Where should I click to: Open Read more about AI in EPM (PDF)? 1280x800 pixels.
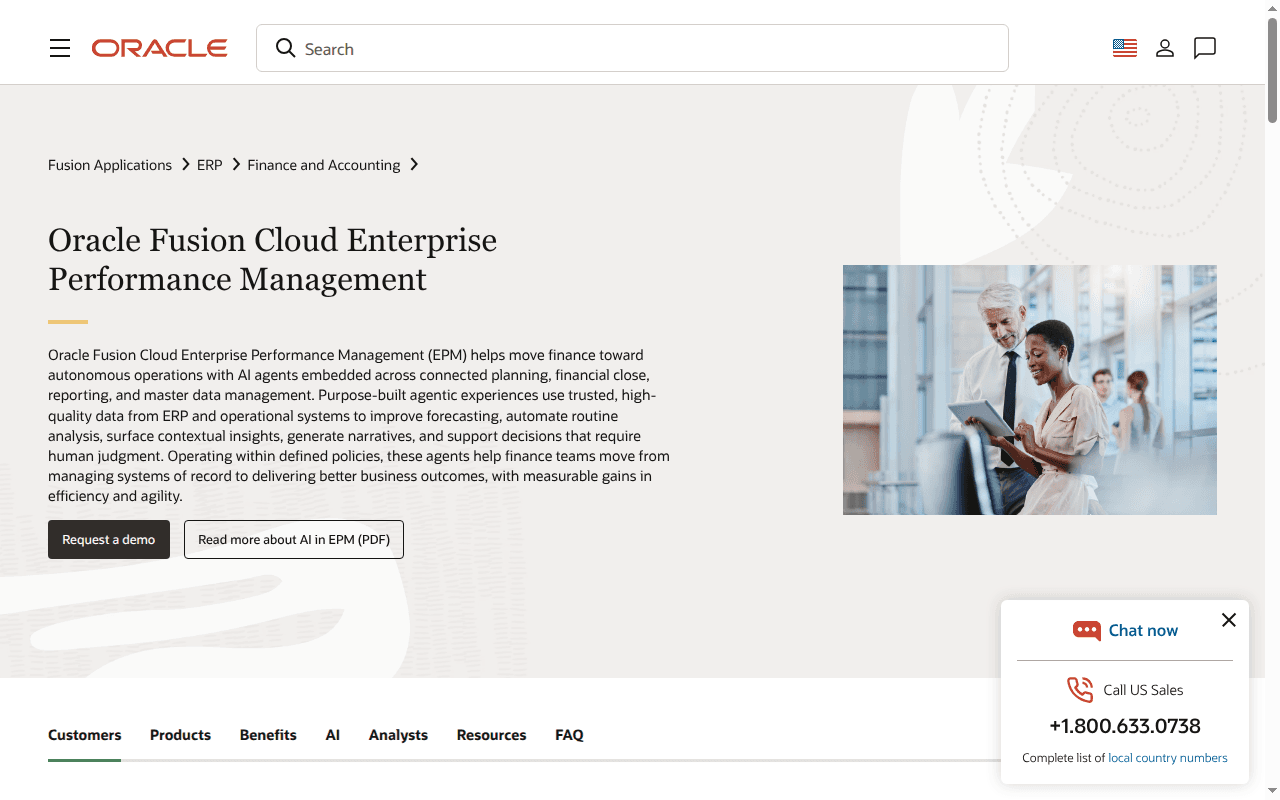pos(294,539)
